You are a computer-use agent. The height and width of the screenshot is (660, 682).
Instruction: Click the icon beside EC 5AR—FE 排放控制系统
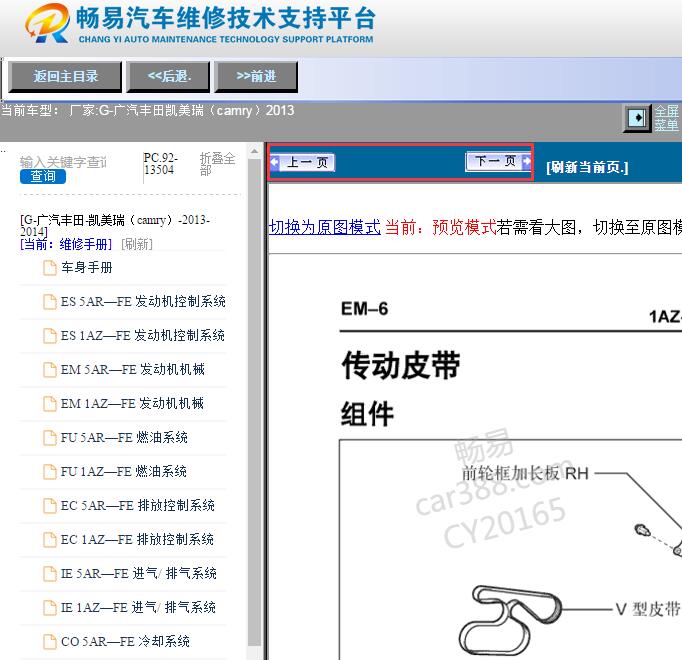point(50,505)
